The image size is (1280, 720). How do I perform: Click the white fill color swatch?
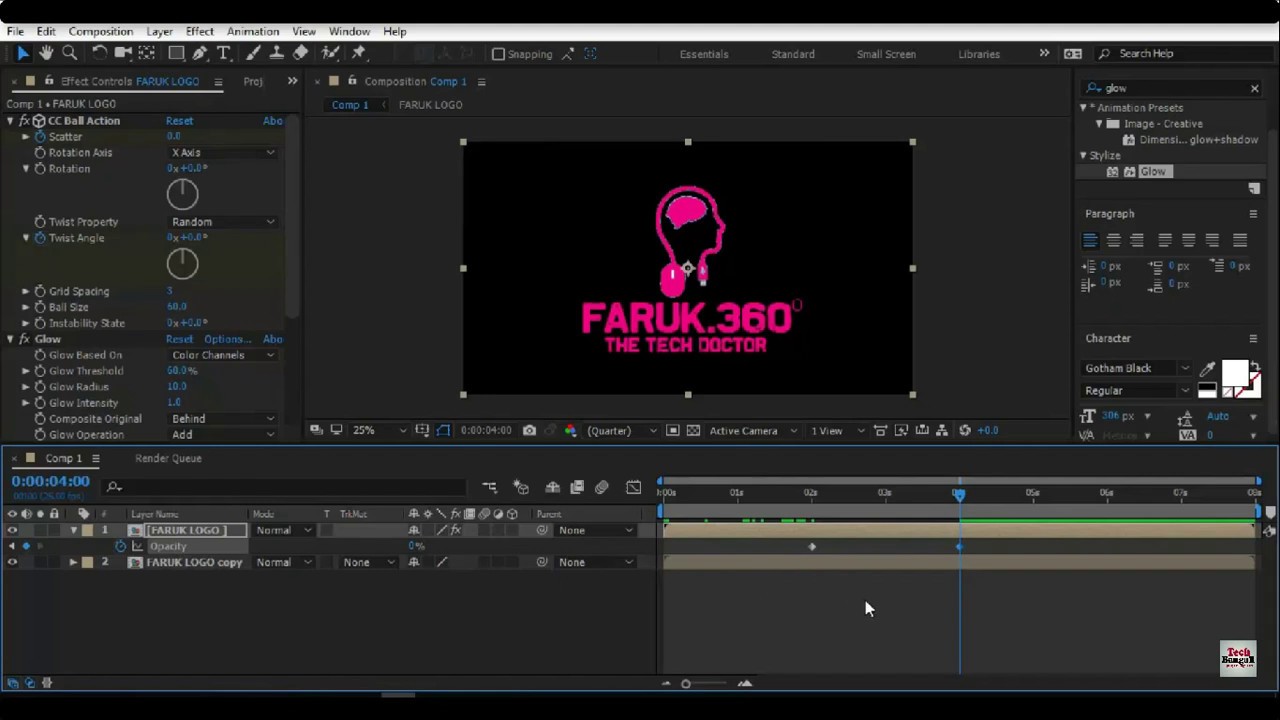coord(1235,373)
